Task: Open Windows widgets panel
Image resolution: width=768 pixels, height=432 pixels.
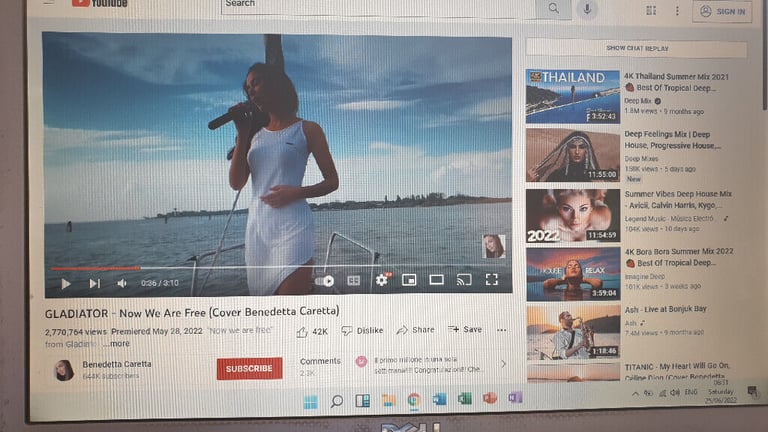Action: tap(362, 401)
